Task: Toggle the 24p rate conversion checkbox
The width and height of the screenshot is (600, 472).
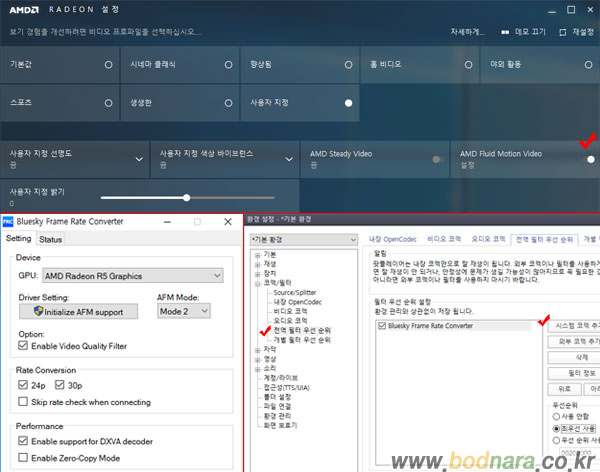Action: [23, 385]
